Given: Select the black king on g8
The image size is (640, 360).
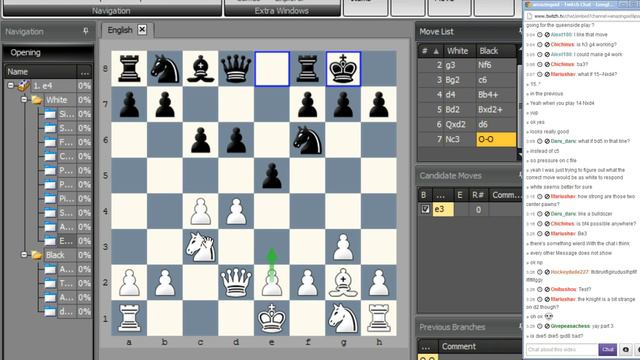Looking at the screenshot, I should [343, 68].
